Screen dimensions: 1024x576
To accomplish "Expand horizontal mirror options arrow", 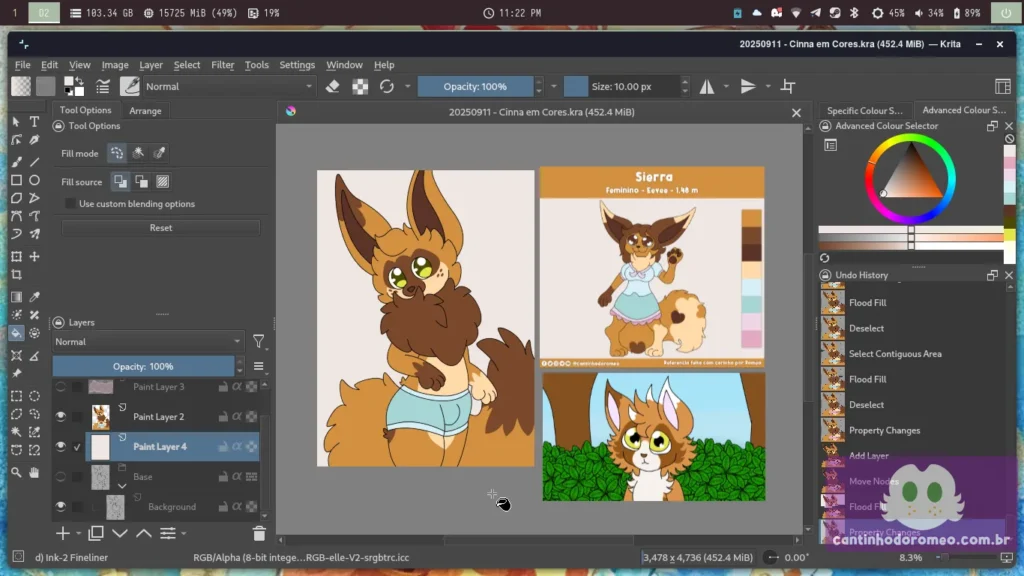I will point(726,86).
